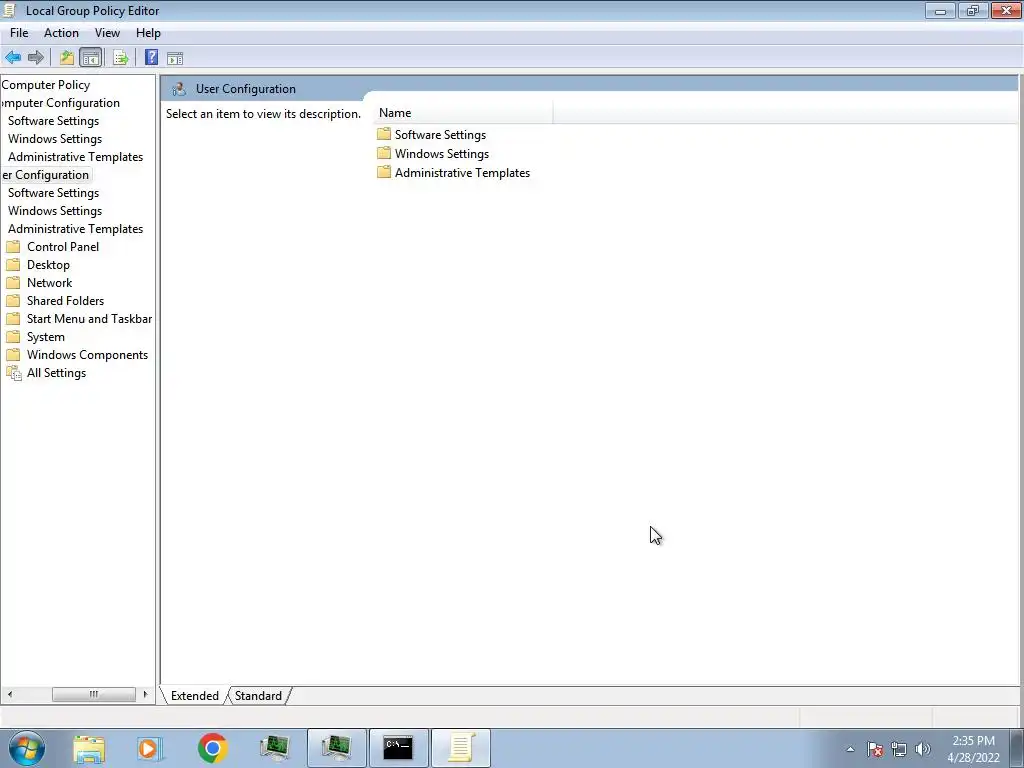
Task: Open Action Center flag in tray
Action: 875,749
